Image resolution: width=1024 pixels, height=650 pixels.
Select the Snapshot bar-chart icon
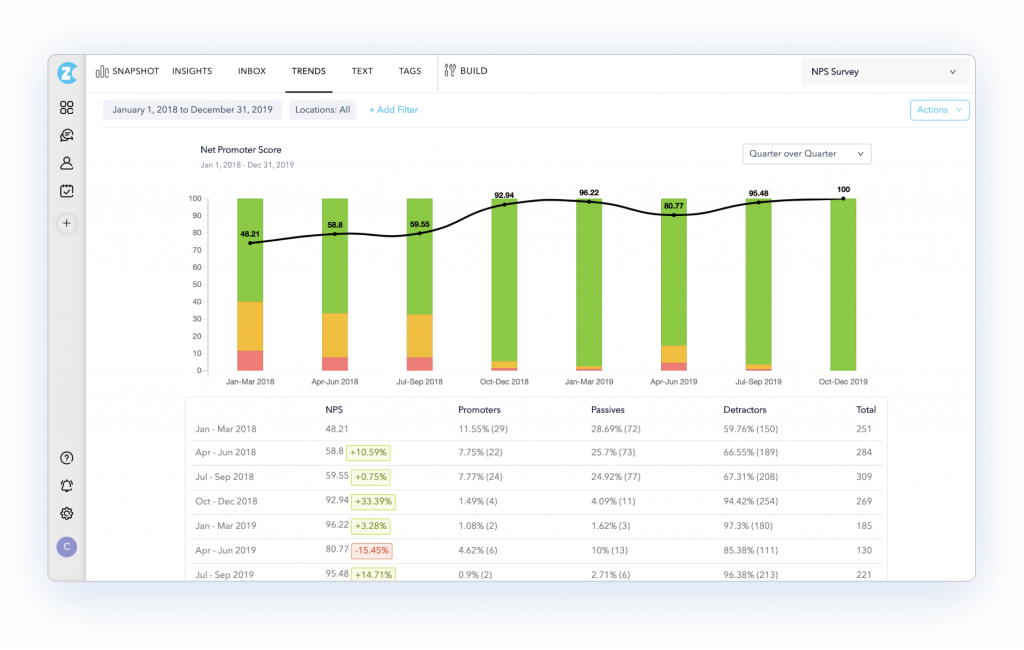103,70
